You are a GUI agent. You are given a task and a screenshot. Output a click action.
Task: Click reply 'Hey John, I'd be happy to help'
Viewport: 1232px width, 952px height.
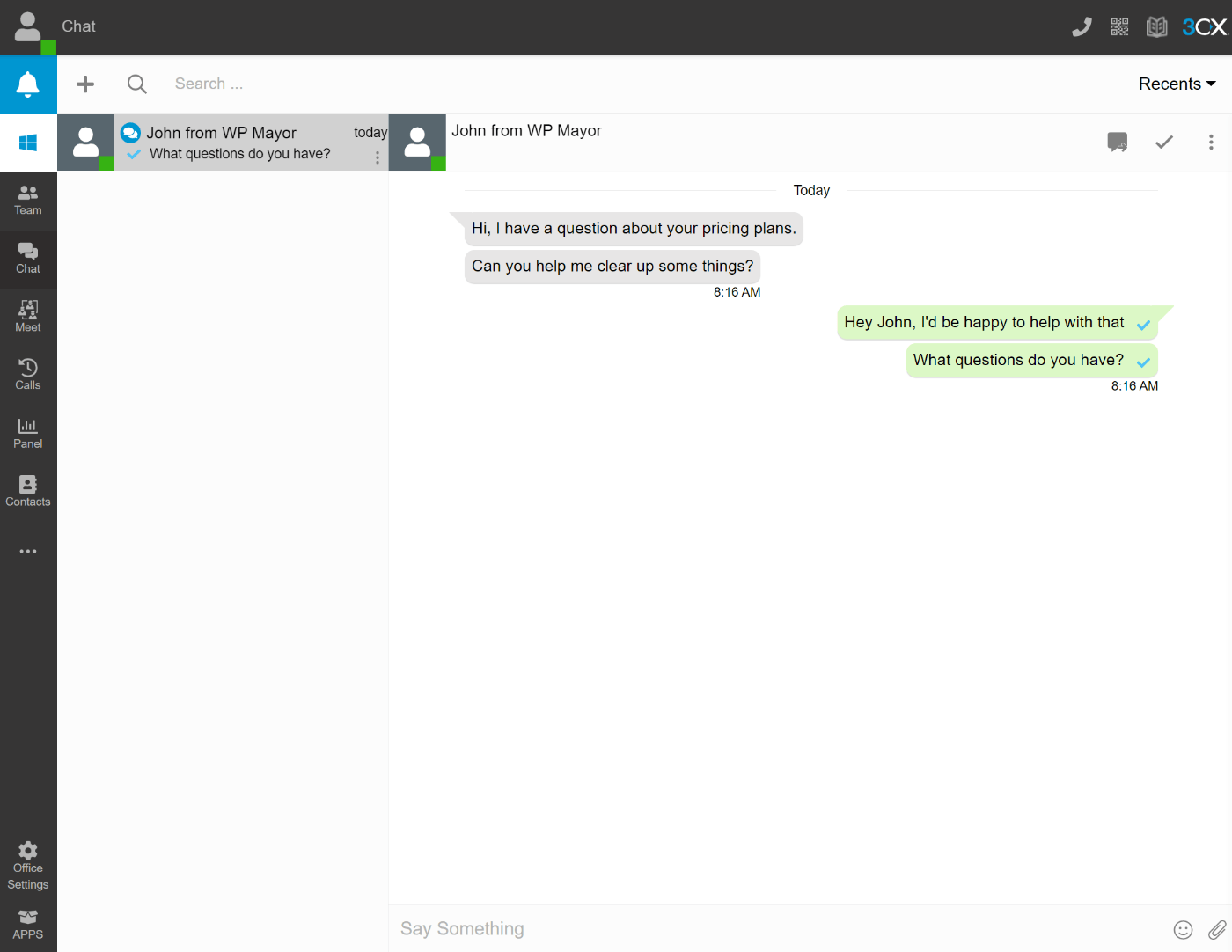point(997,323)
